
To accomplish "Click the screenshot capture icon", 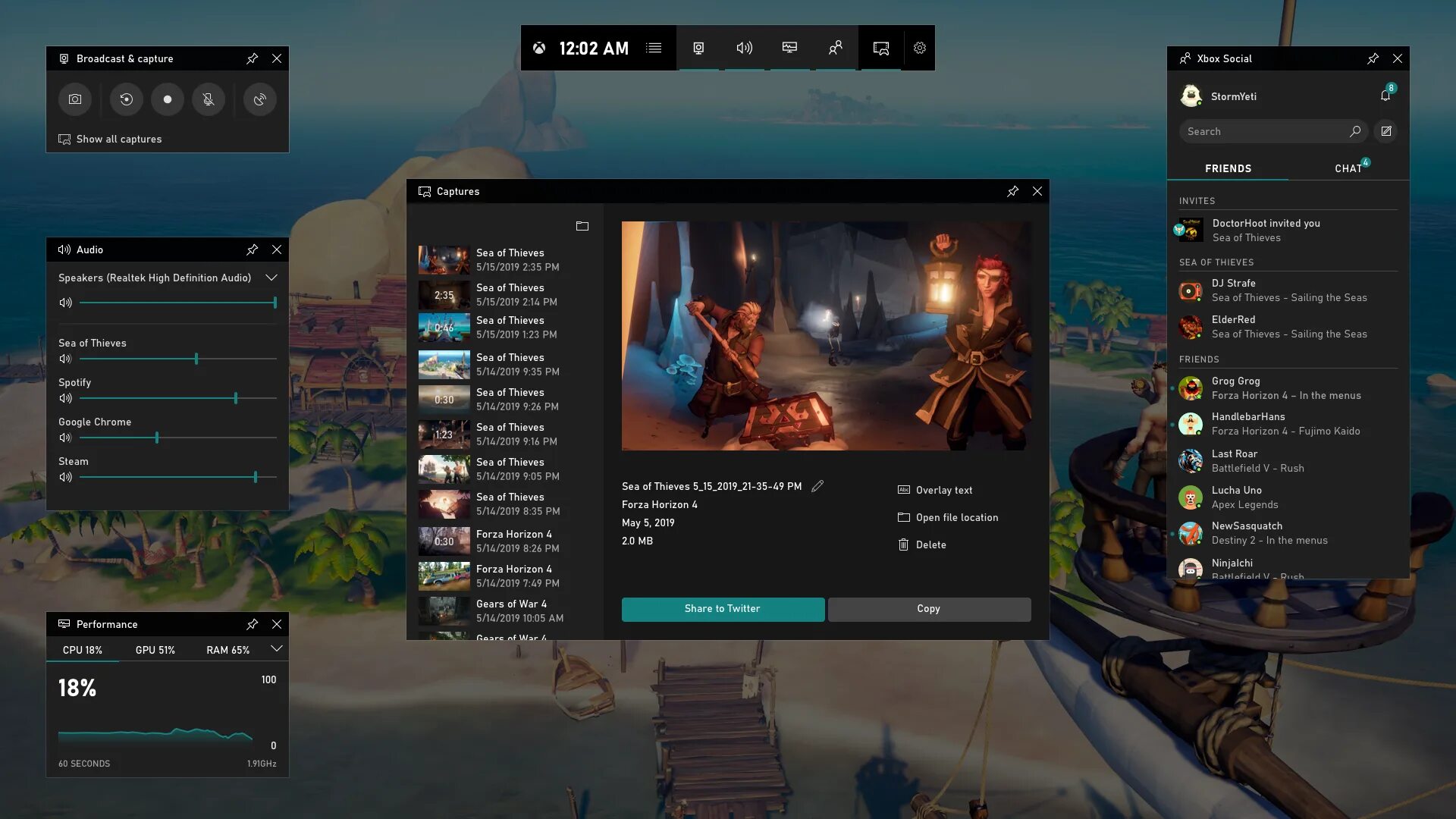I will pyautogui.click(x=74, y=98).
